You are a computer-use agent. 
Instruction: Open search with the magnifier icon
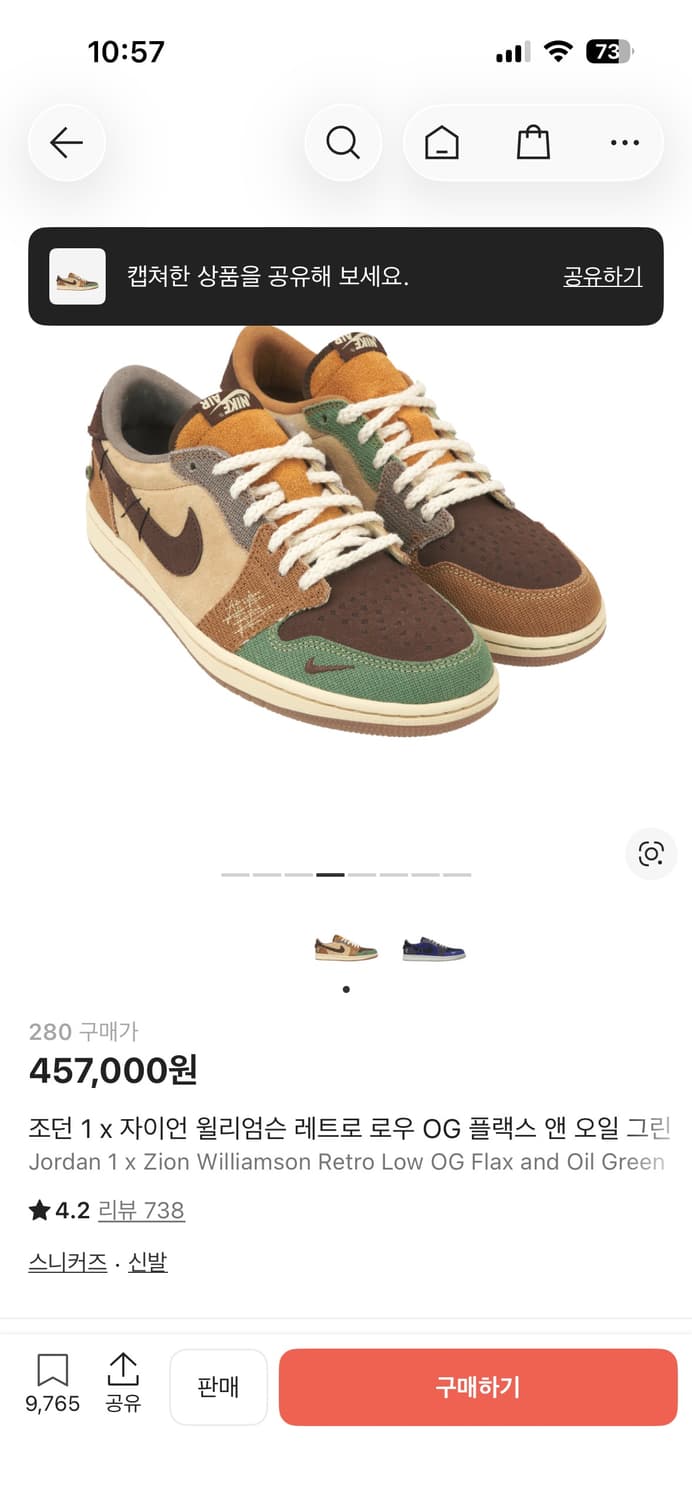[343, 143]
